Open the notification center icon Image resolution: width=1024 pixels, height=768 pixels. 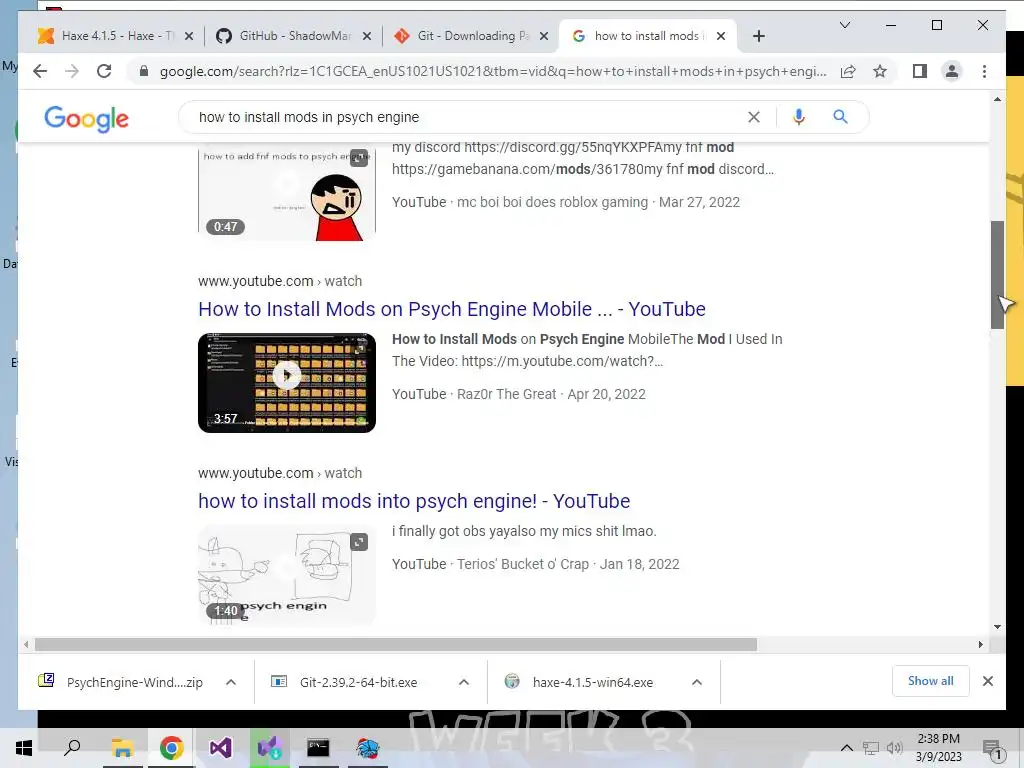(x=993, y=748)
